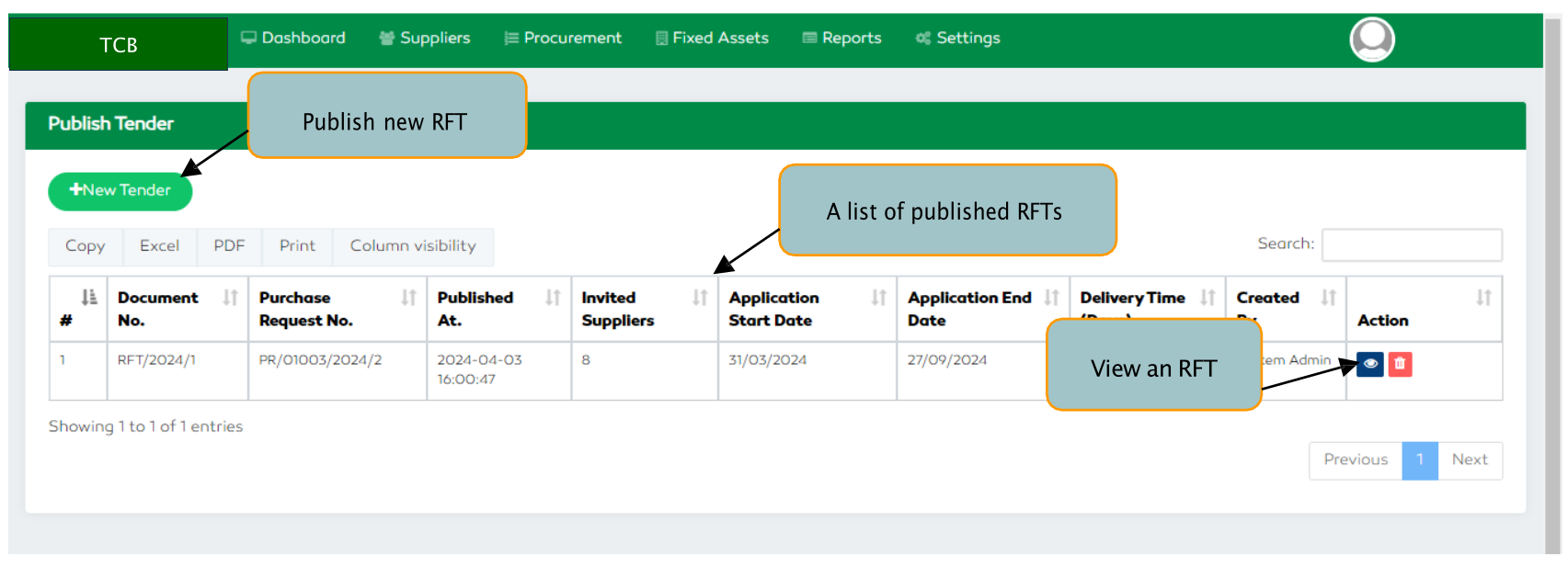1568x567 pixels.
Task: Open the Dashboard menu
Action: pos(293,38)
